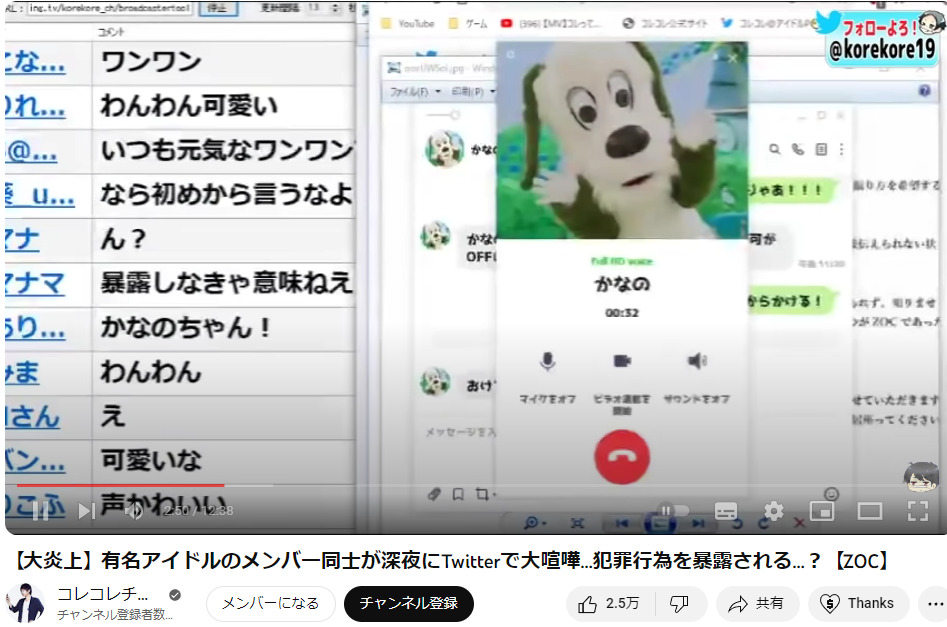Screen dimensions: 947x627
Task: Share the video with the 共有 button
Action: point(757,603)
